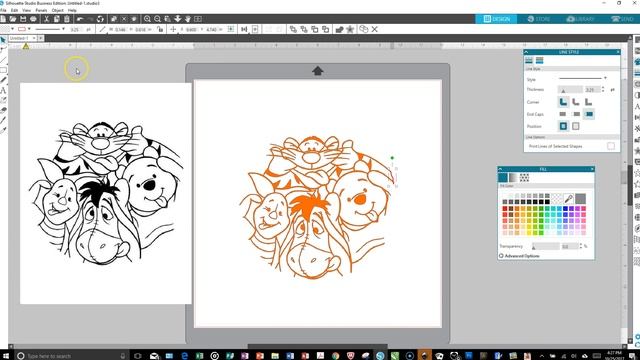Click the Undo arrow icon
Viewport: 640px width, 360px height.
click(80, 19)
